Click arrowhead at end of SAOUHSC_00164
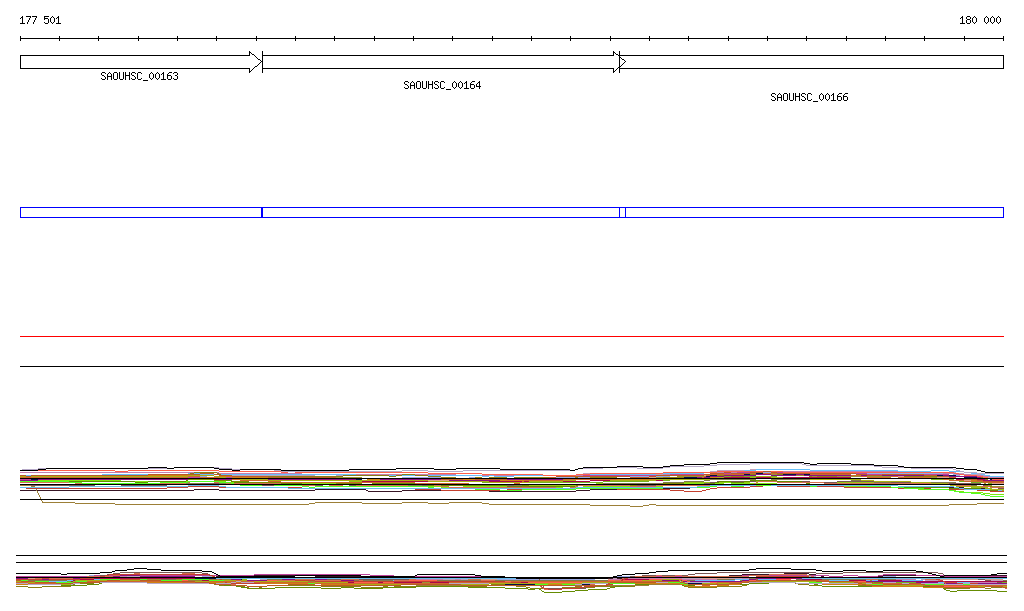This screenshot has width=1024, height=611. coord(619,62)
